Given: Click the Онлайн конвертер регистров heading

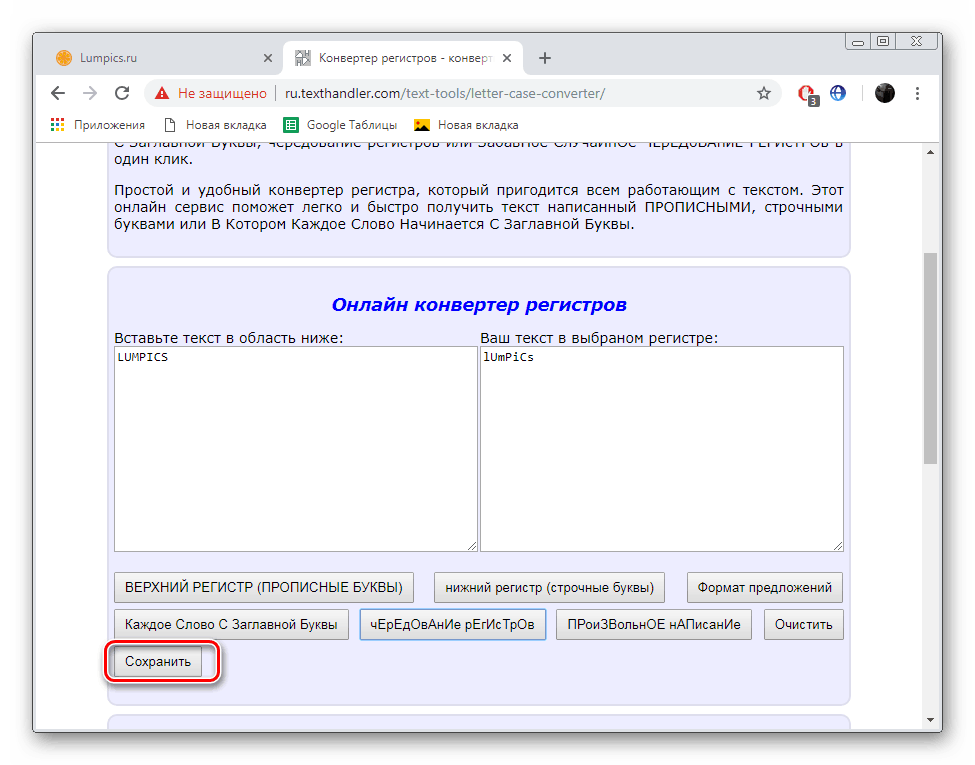Looking at the screenshot, I should tap(479, 305).
